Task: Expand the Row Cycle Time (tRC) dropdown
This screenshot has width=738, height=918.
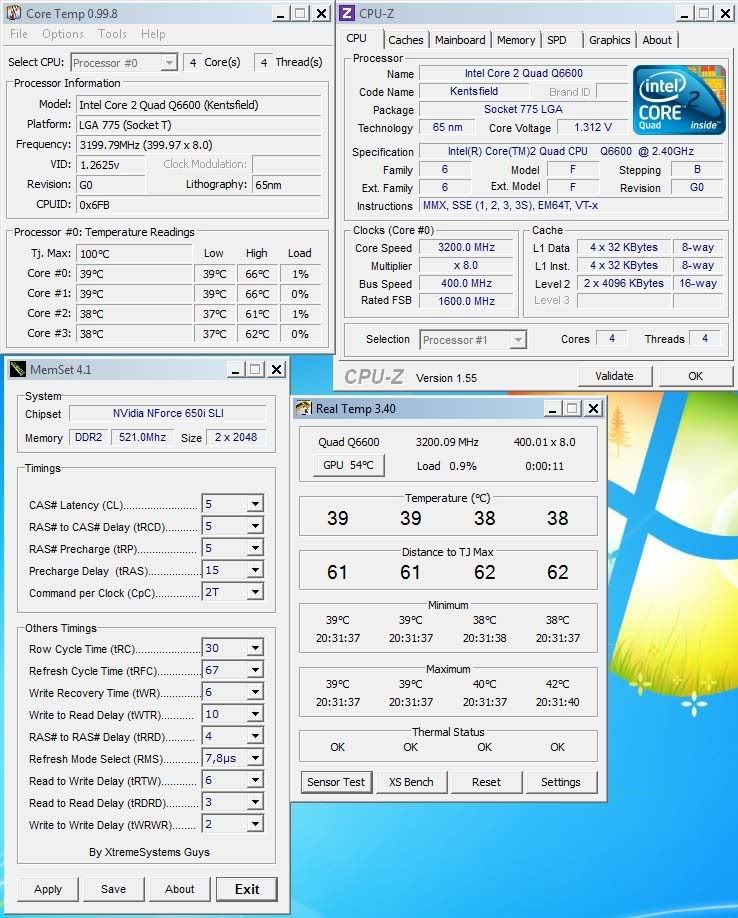Action: (255, 648)
